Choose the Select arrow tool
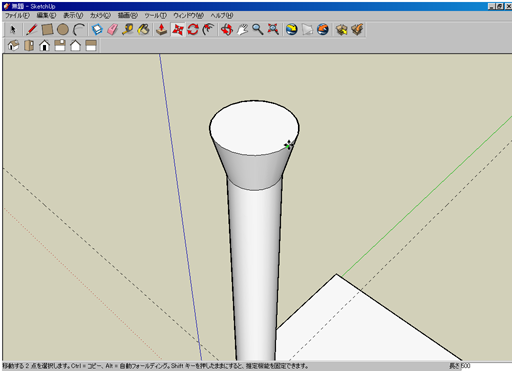Viewport: 512px width, 371px height. (x=13, y=30)
